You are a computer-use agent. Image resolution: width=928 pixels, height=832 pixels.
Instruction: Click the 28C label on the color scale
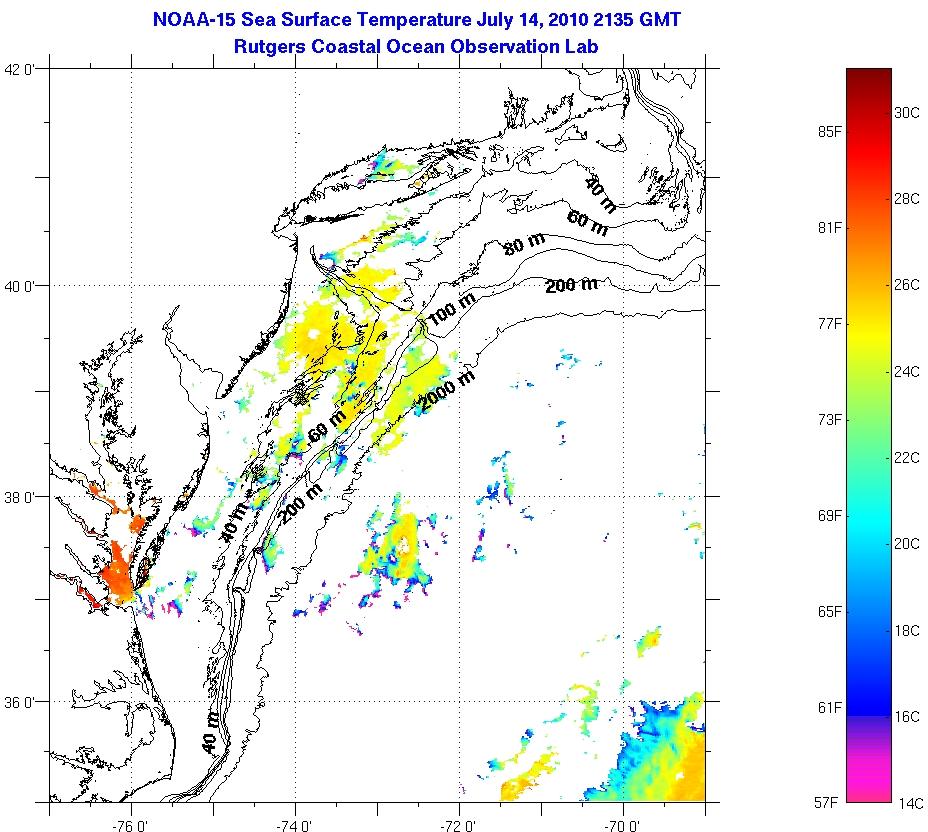coord(907,199)
